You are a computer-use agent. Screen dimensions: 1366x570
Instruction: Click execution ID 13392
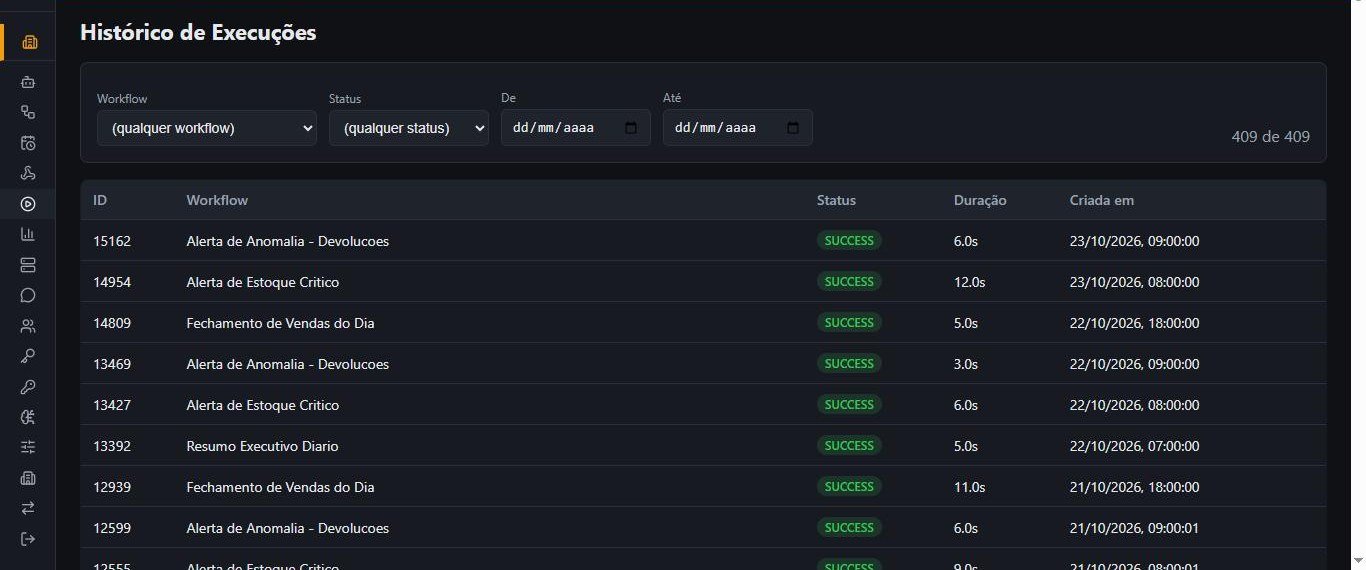tap(112, 446)
